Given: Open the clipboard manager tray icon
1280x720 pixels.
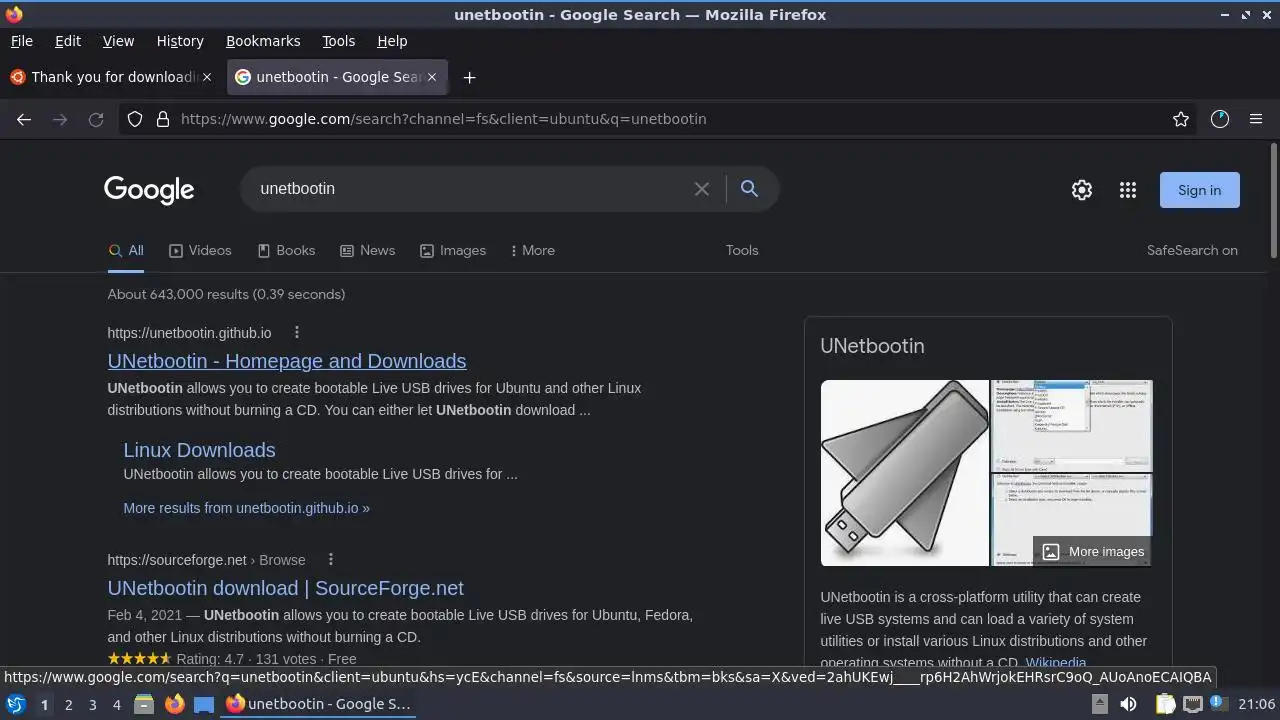Looking at the screenshot, I should (x=1165, y=704).
